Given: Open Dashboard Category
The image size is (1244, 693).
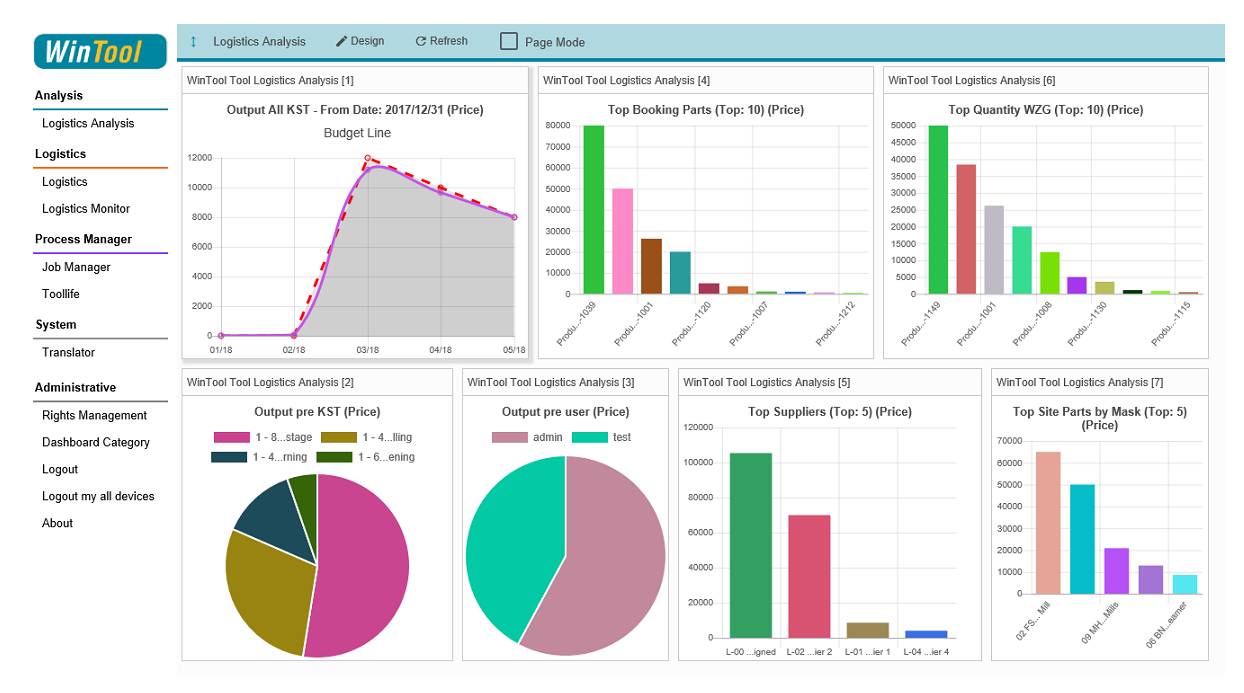Looking at the screenshot, I should (96, 442).
